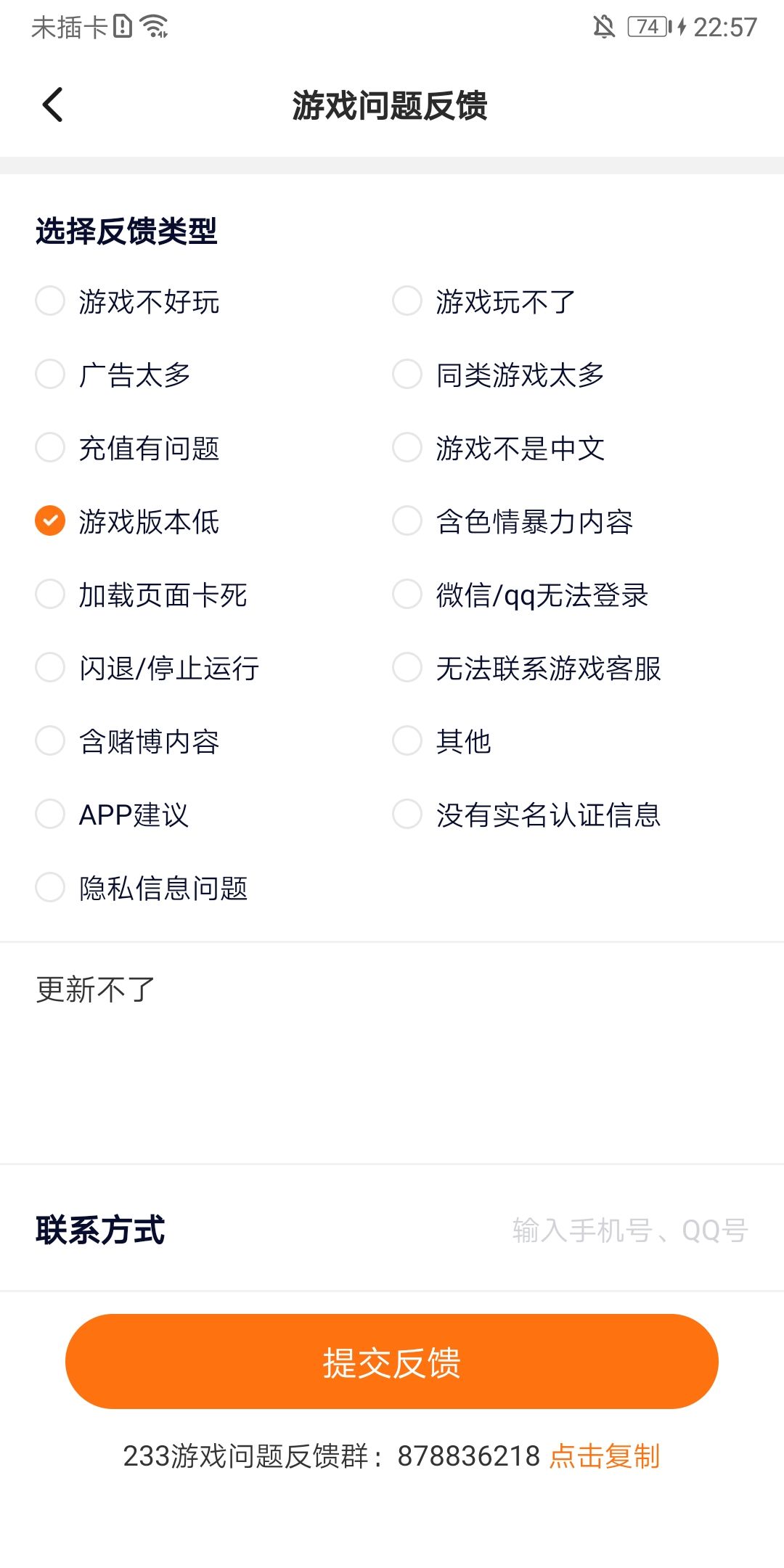The height and width of the screenshot is (1568, 784).
Task: Select 充值有问题 option
Action: tap(50, 448)
